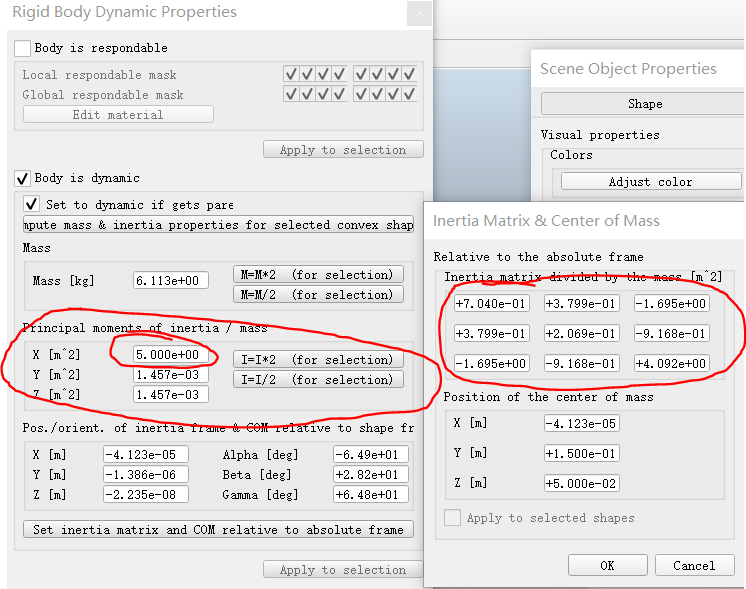Close the Rigid Body Dynamic Properties dialog
The width and height of the screenshot is (746, 589).
[x=421, y=14]
